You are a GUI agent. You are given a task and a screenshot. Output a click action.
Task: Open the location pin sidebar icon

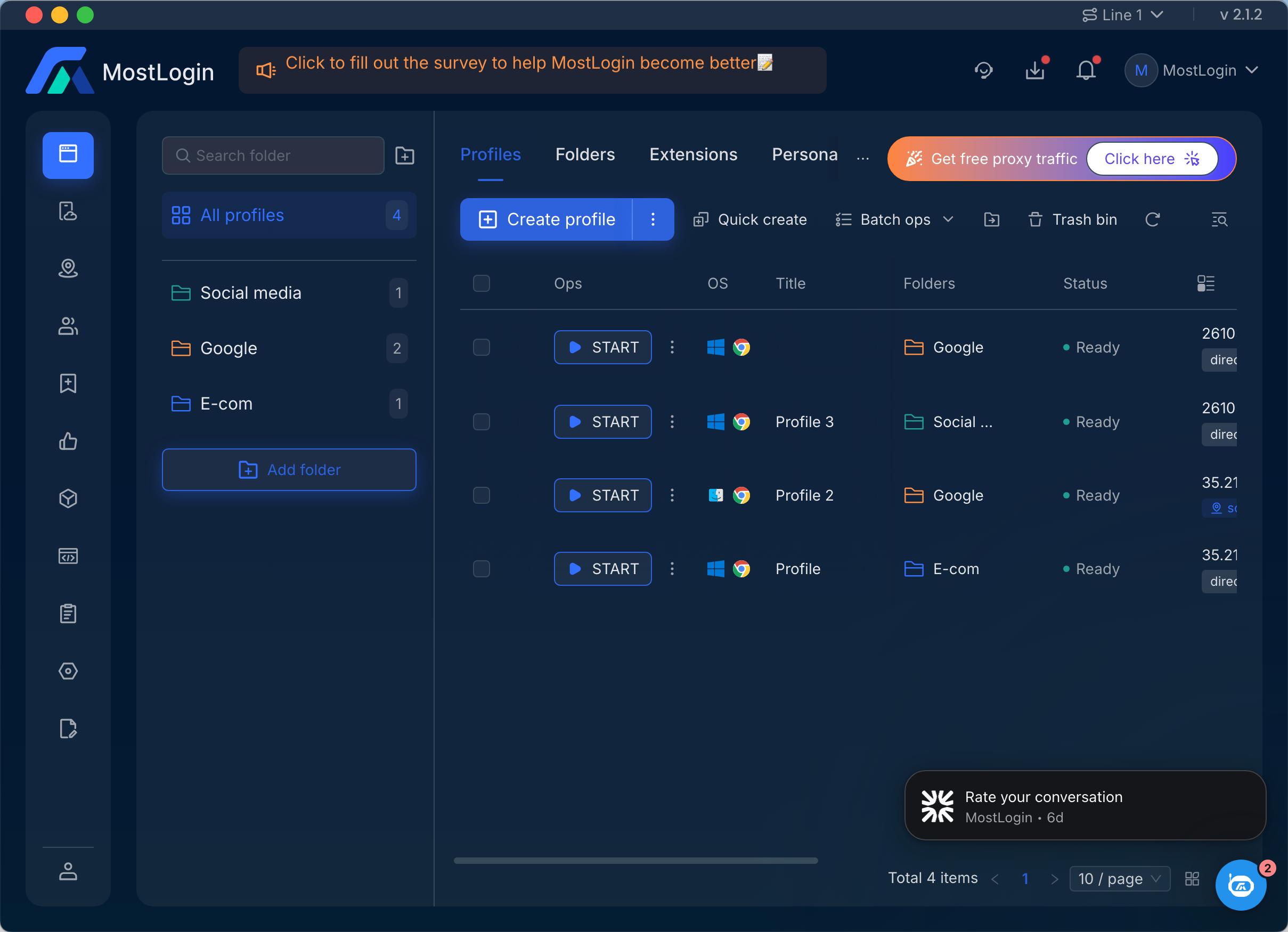point(68,268)
